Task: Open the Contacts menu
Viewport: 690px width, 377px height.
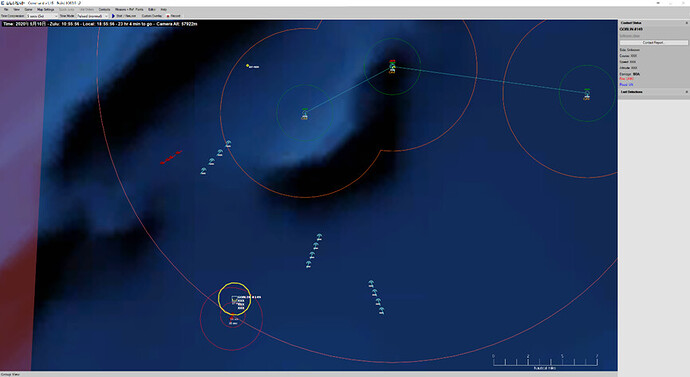Action: [104, 9]
